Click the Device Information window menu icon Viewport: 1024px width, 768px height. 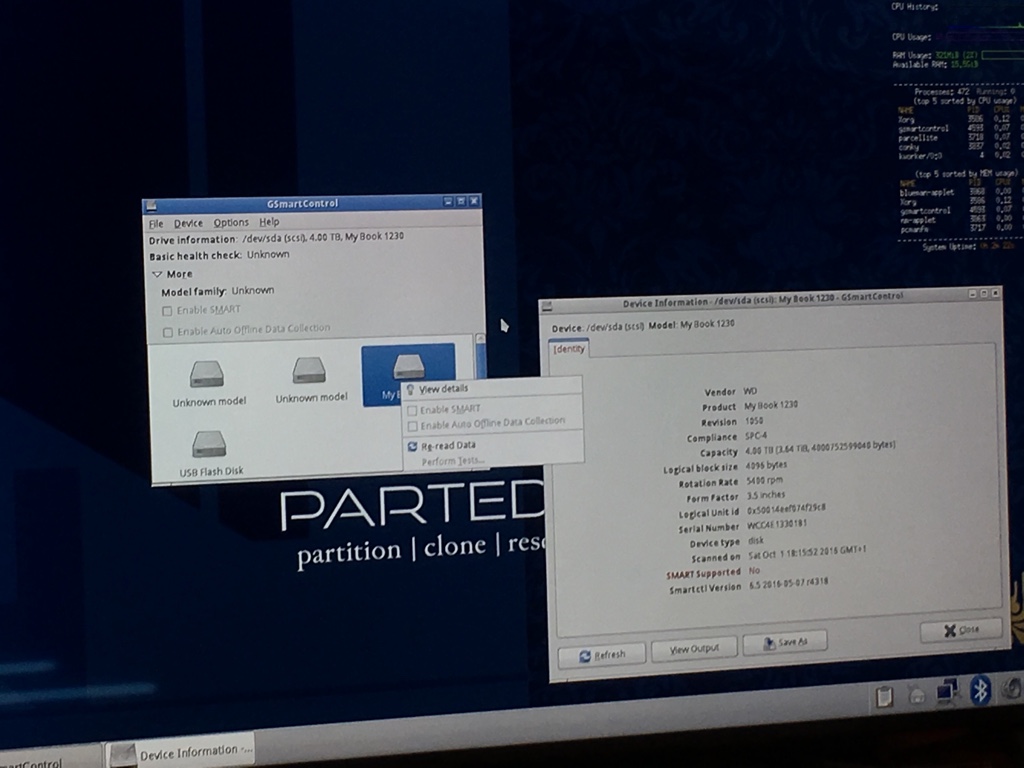point(547,306)
